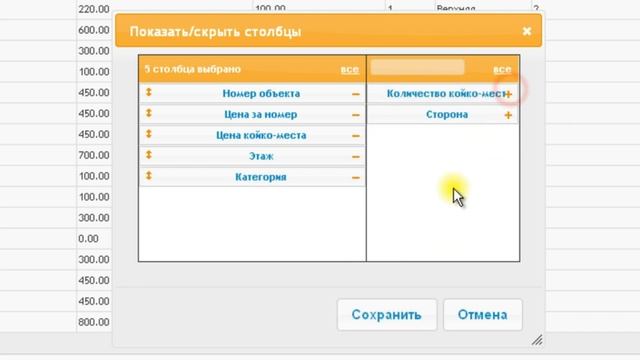This screenshot has height=360, width=640.
Task: Save changes with "Сохранить" button
Action: [387, 315]
